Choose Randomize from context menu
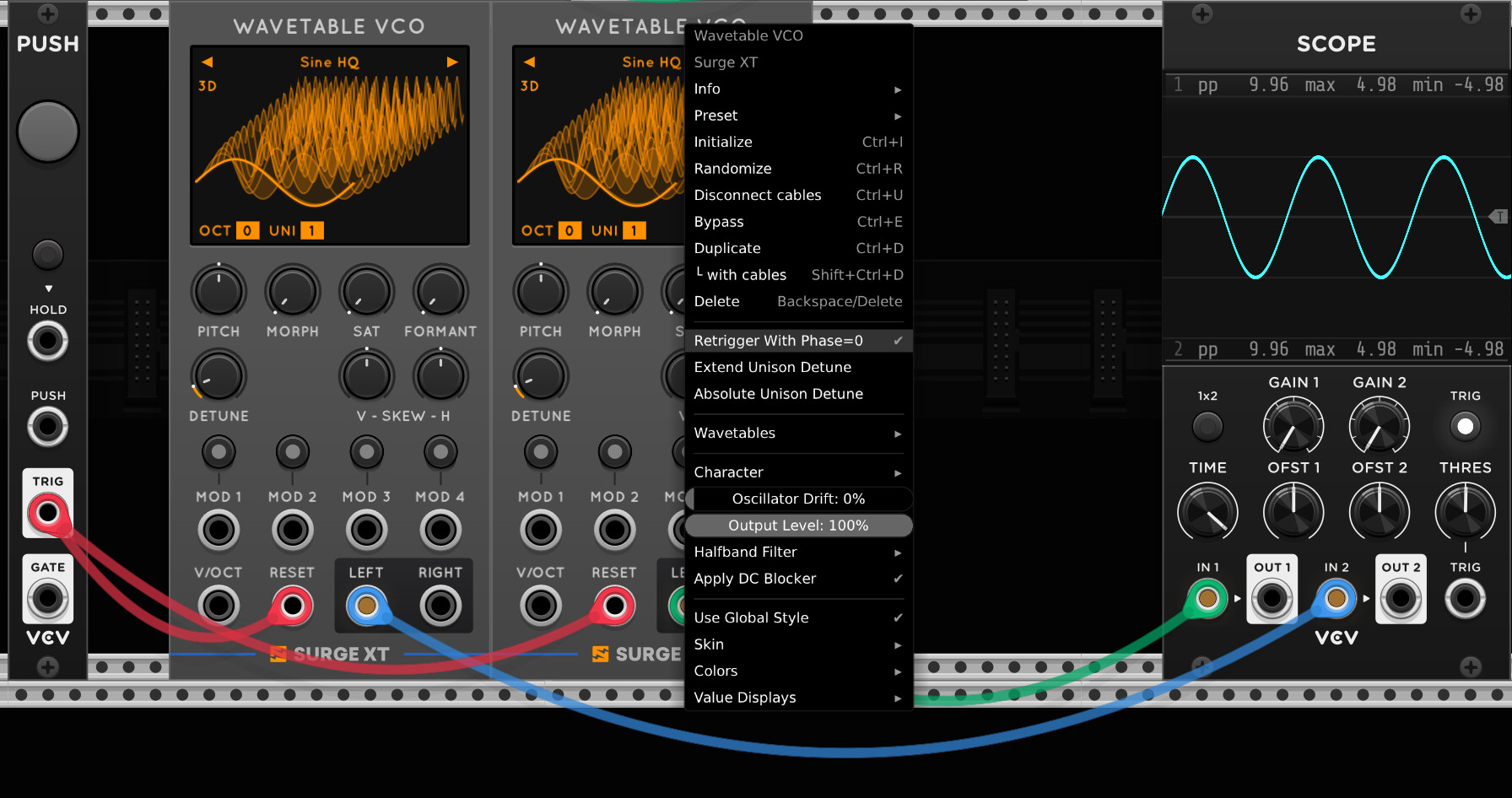Image resolution: width=1512 pixels, height=798 pixels. [x=798, y=169]
